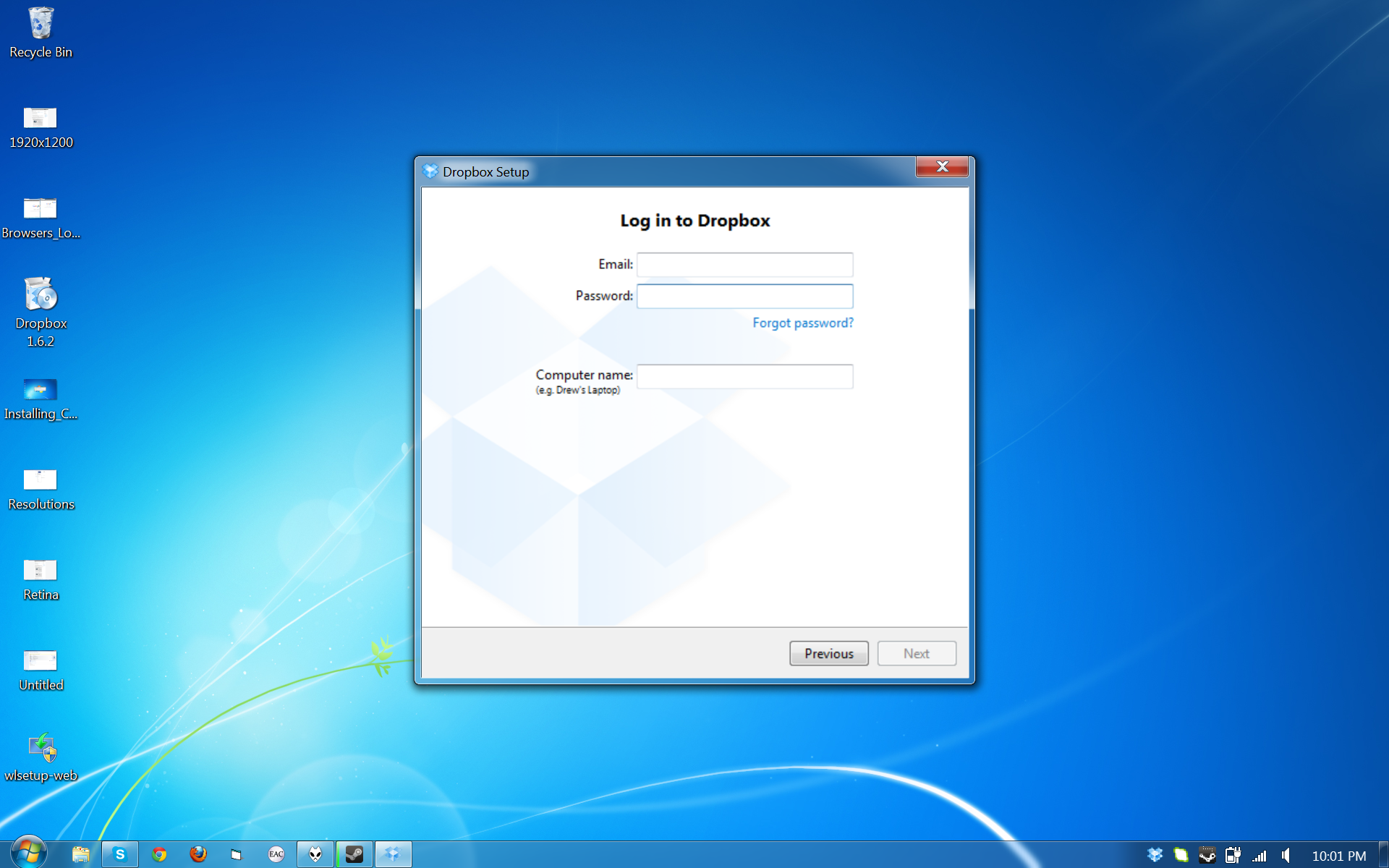Close the Dropbox Setup window
Image resolution: width=1389 pixels, height=868 pixels.
pos(941,167)
